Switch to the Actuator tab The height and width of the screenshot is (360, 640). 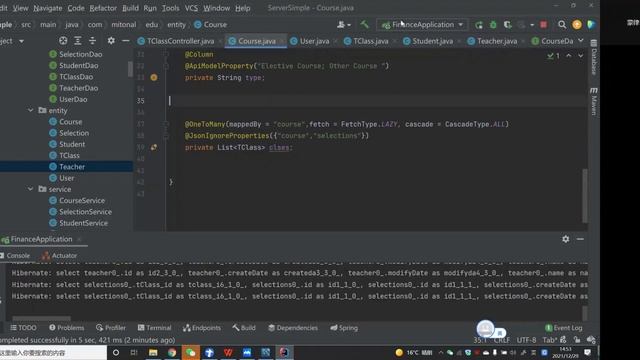click(60, 256)
